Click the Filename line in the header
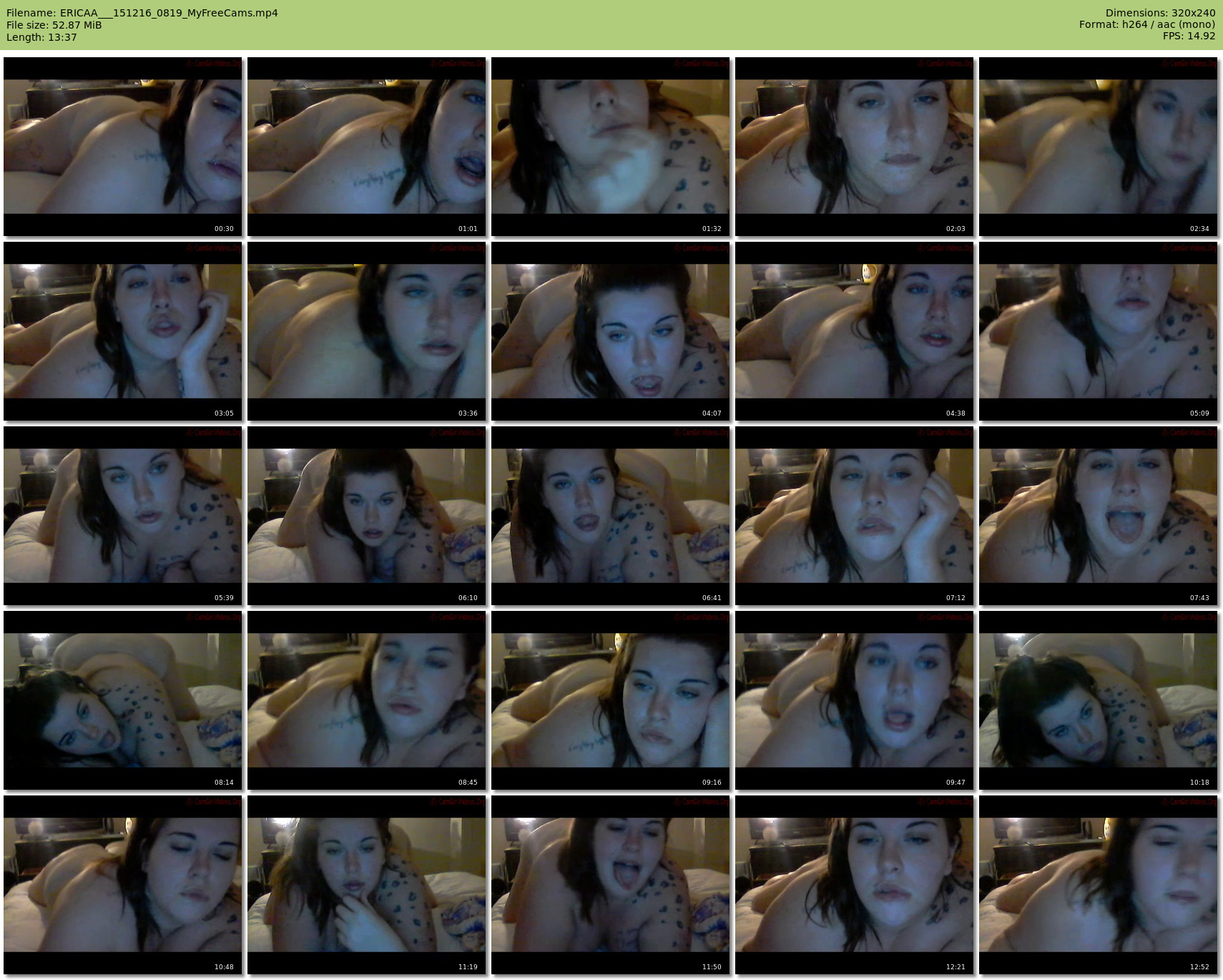Viewport: 1223px width, 980px height. tap(142, 13)
